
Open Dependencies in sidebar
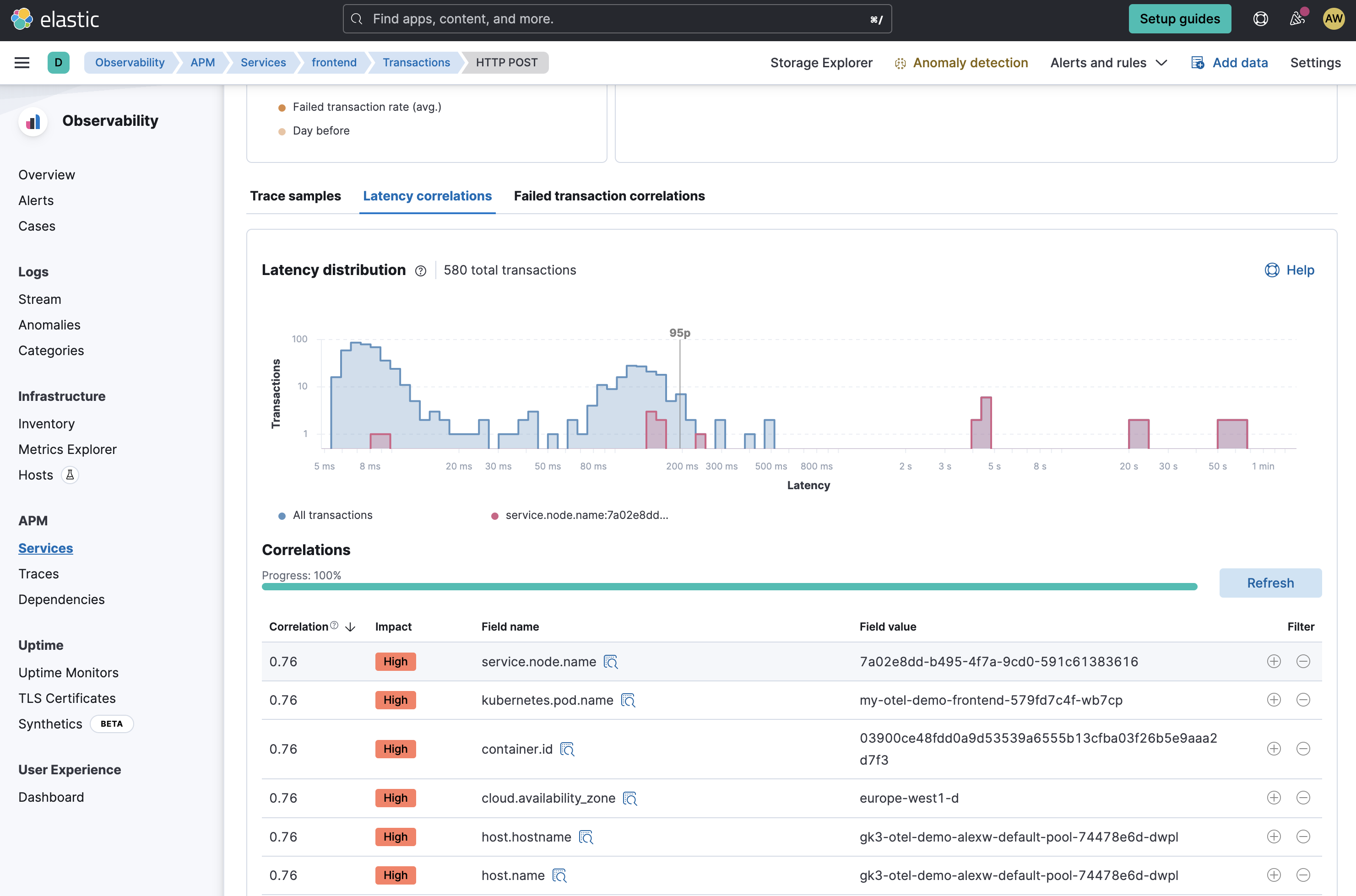point(61,600)
